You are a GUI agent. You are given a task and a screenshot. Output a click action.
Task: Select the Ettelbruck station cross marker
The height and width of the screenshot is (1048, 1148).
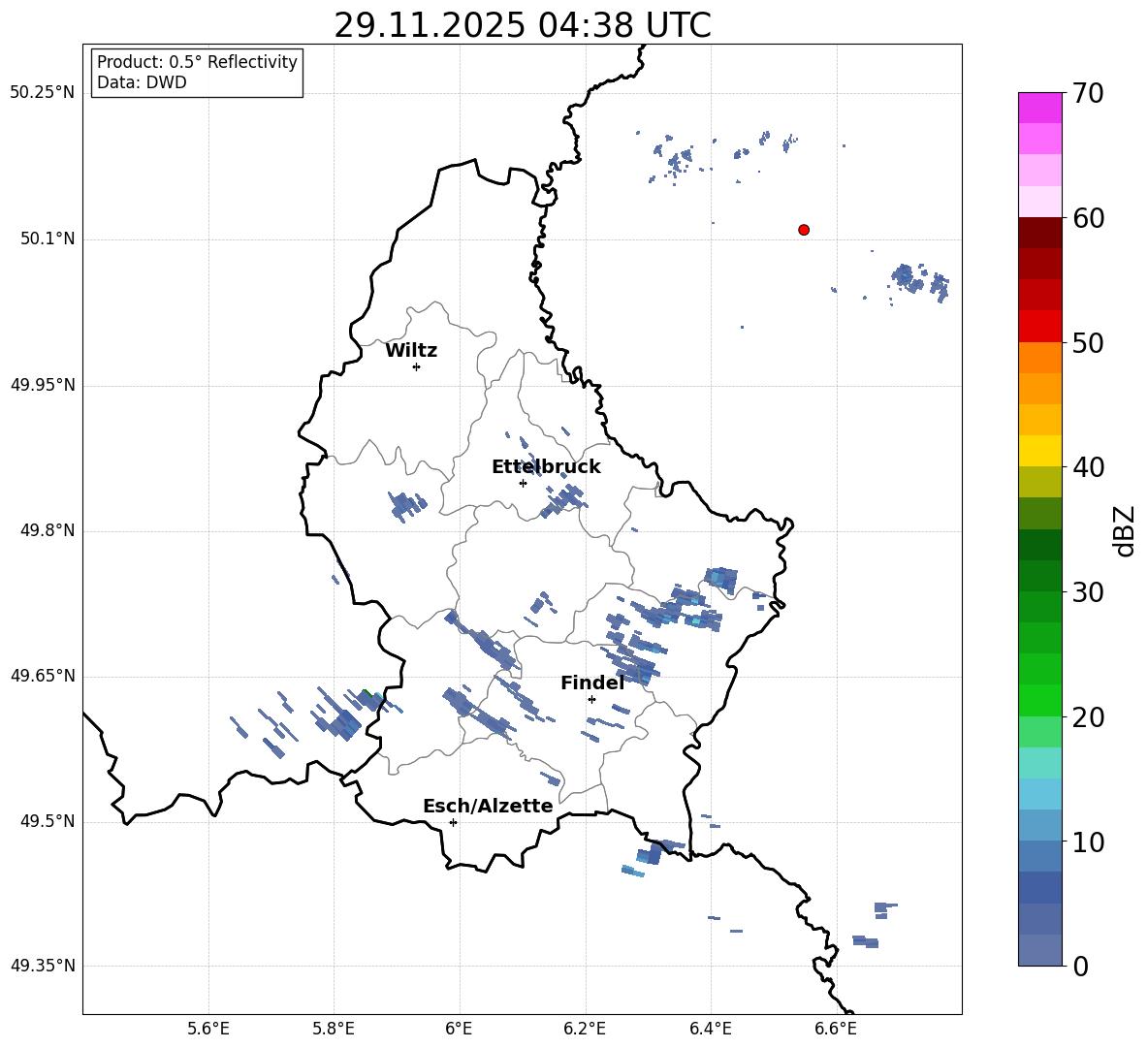(x=523, y=483)
